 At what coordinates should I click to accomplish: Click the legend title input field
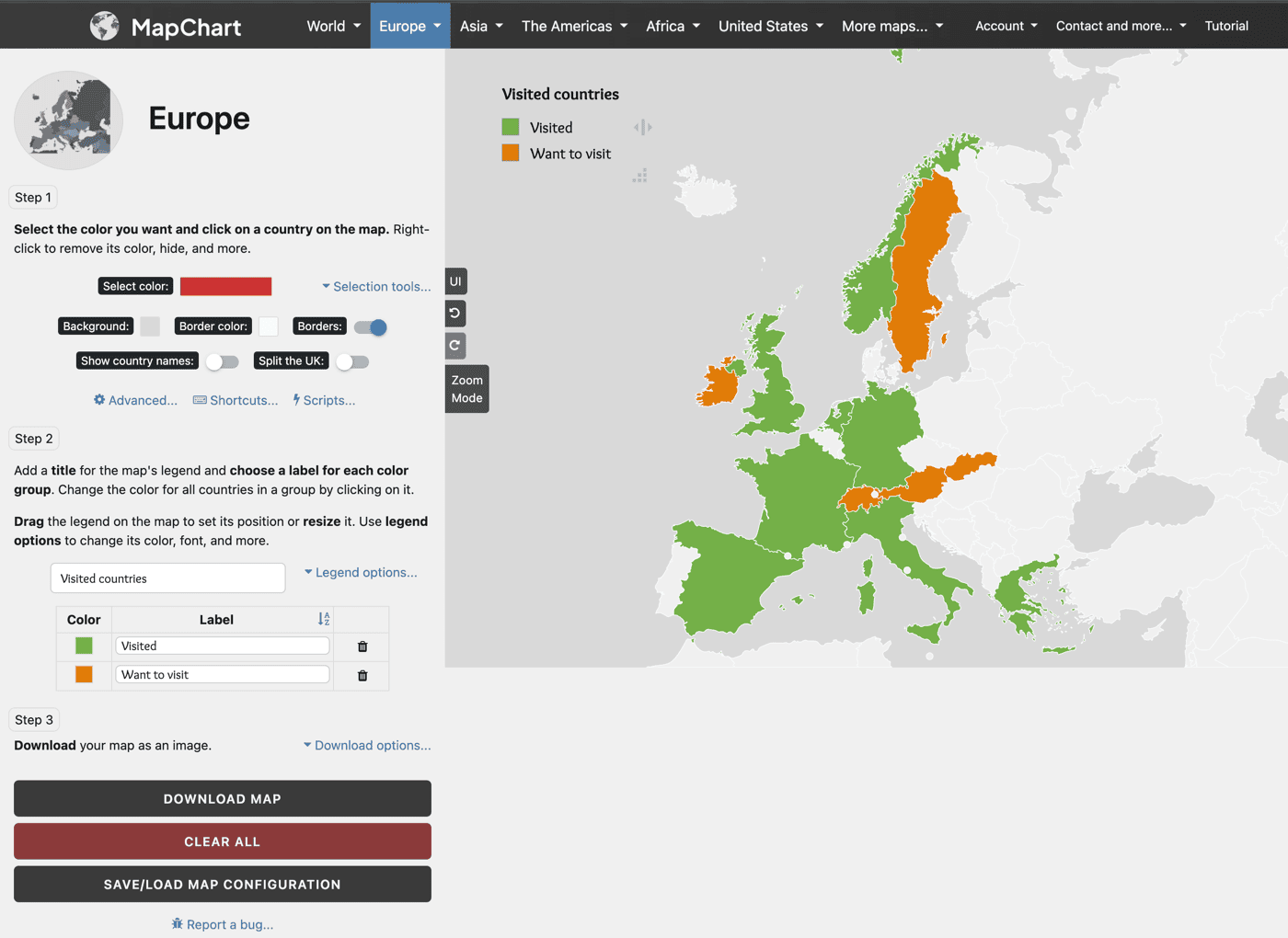point(167,578)
